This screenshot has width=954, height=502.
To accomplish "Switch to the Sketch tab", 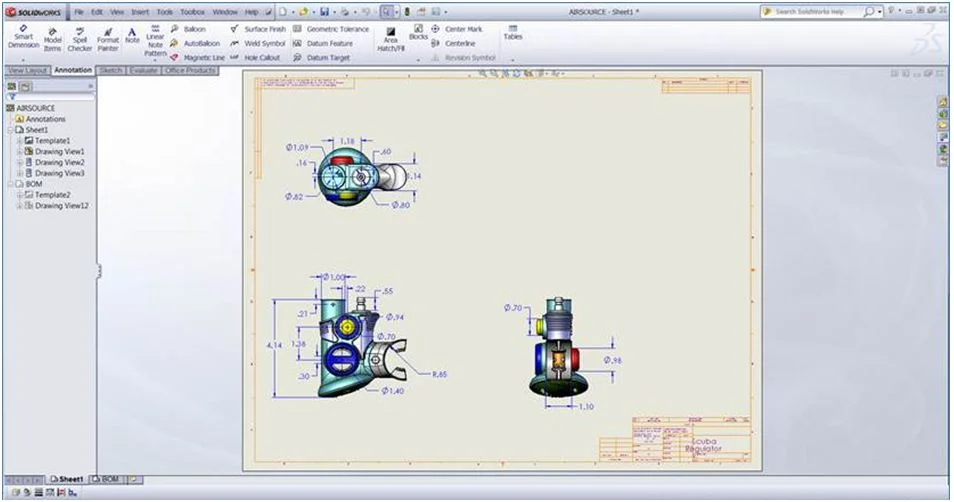I will tap(111, 71).
